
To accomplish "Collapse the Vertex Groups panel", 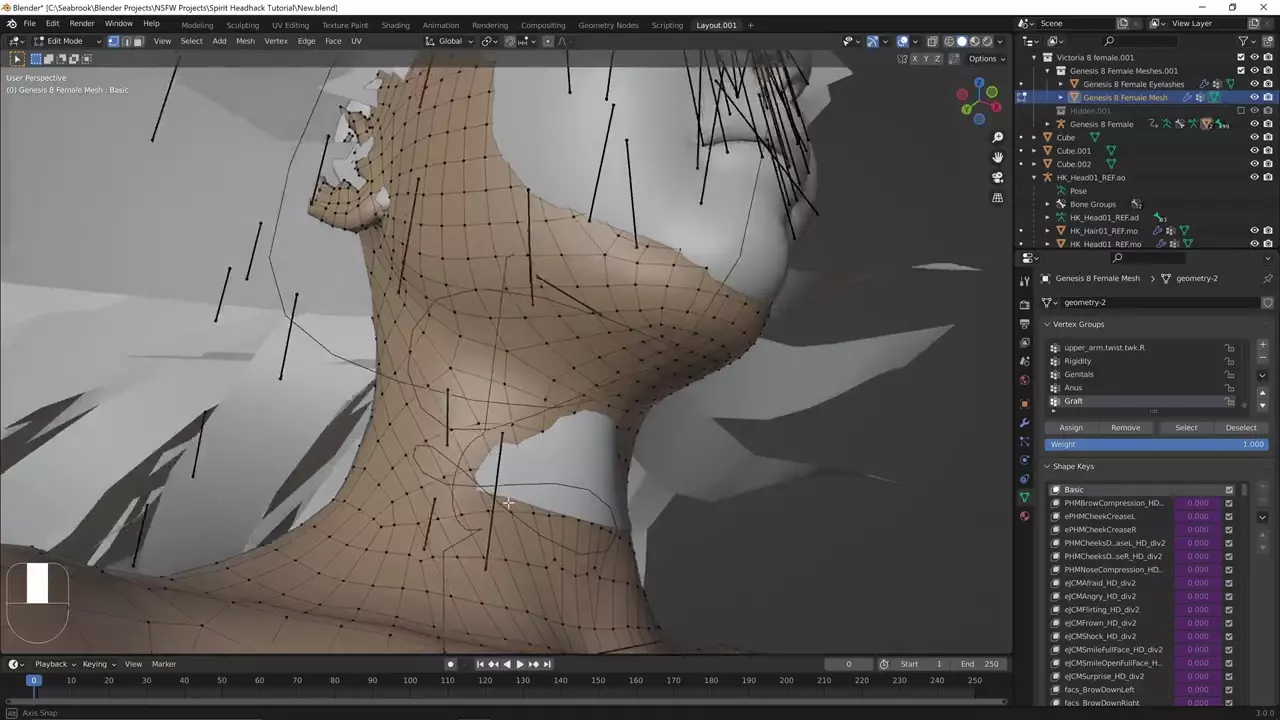I will point(1047,324).
